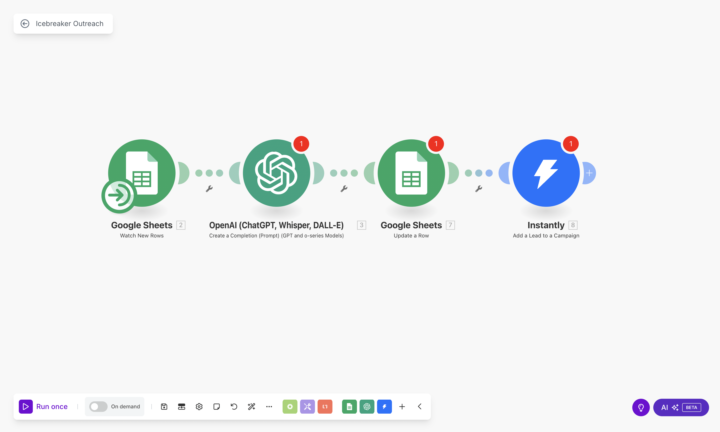Save the scenario with the disk icon
The height and width of the screenshot is (432, 720).
click(x=164, y=407)
